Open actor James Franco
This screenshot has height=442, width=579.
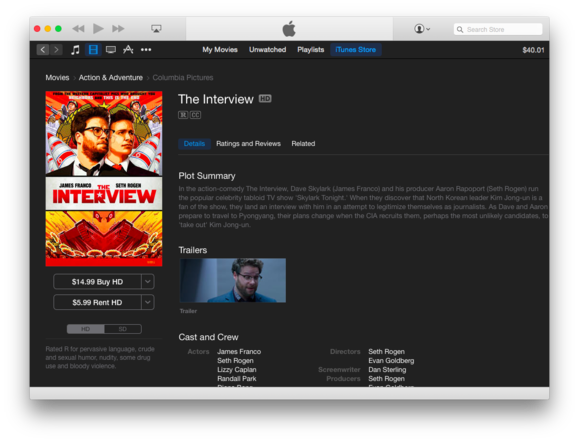tap(239, 352)
